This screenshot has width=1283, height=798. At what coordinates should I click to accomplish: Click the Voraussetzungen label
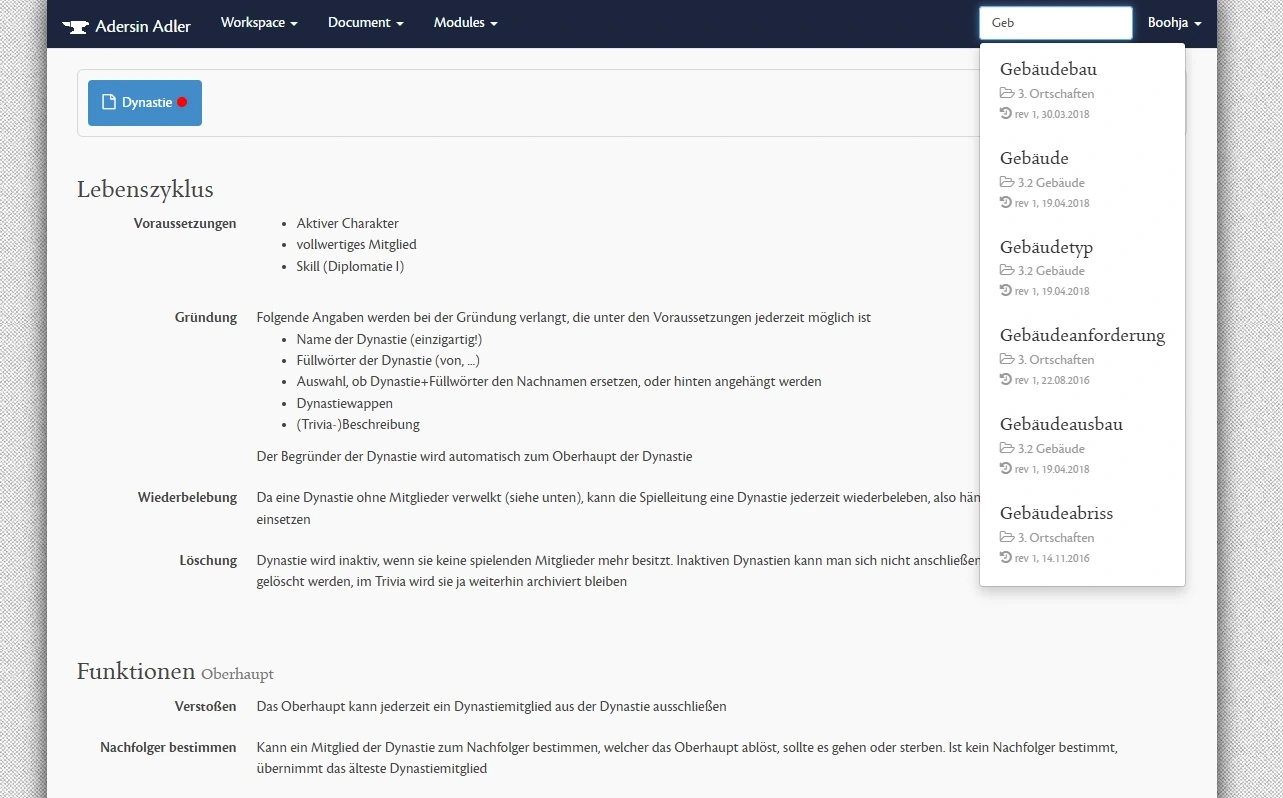tap(185, 223)
